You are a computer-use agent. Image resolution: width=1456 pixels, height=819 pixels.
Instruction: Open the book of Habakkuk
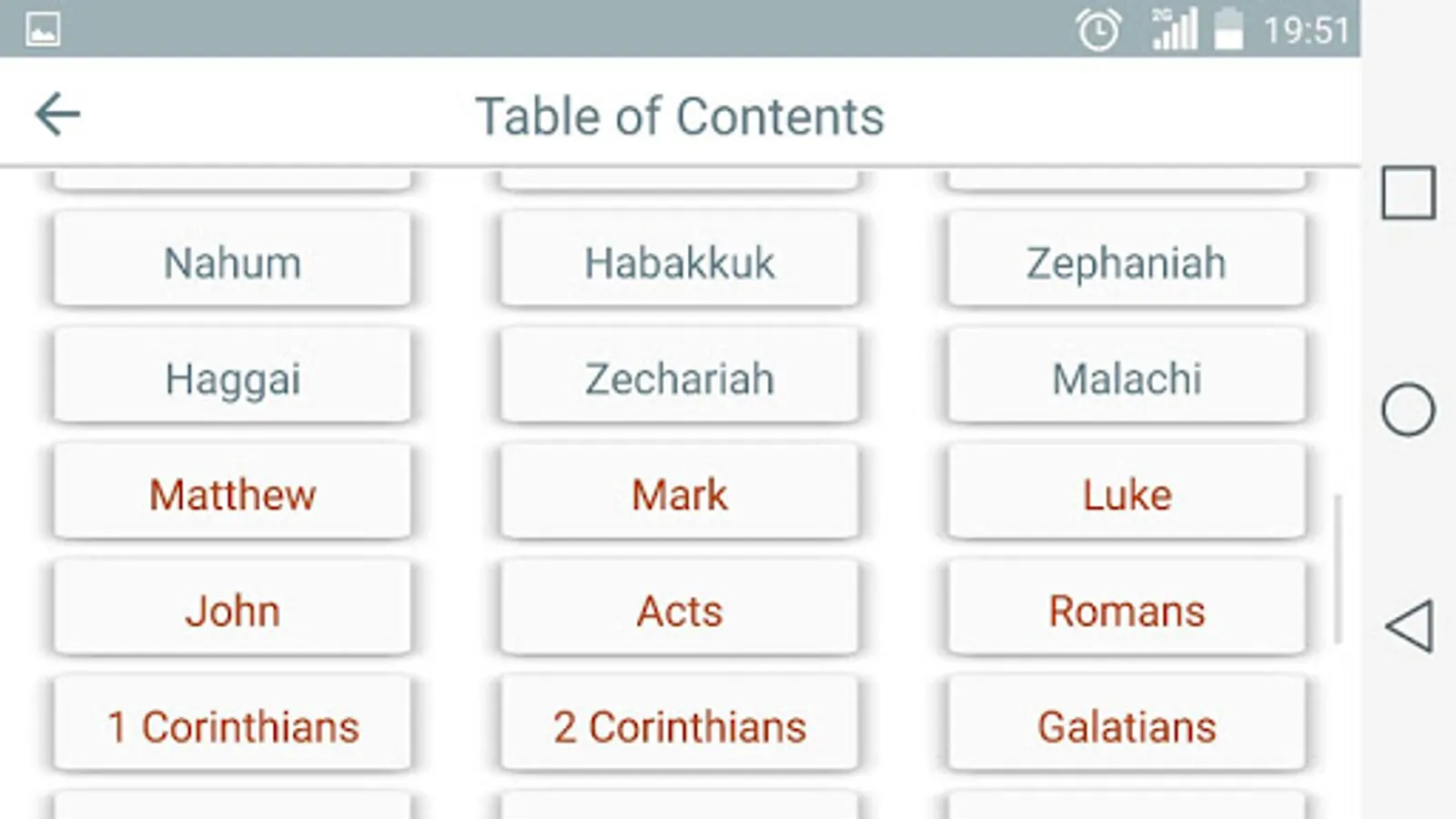pyautogui.click(x=679, y=260)
